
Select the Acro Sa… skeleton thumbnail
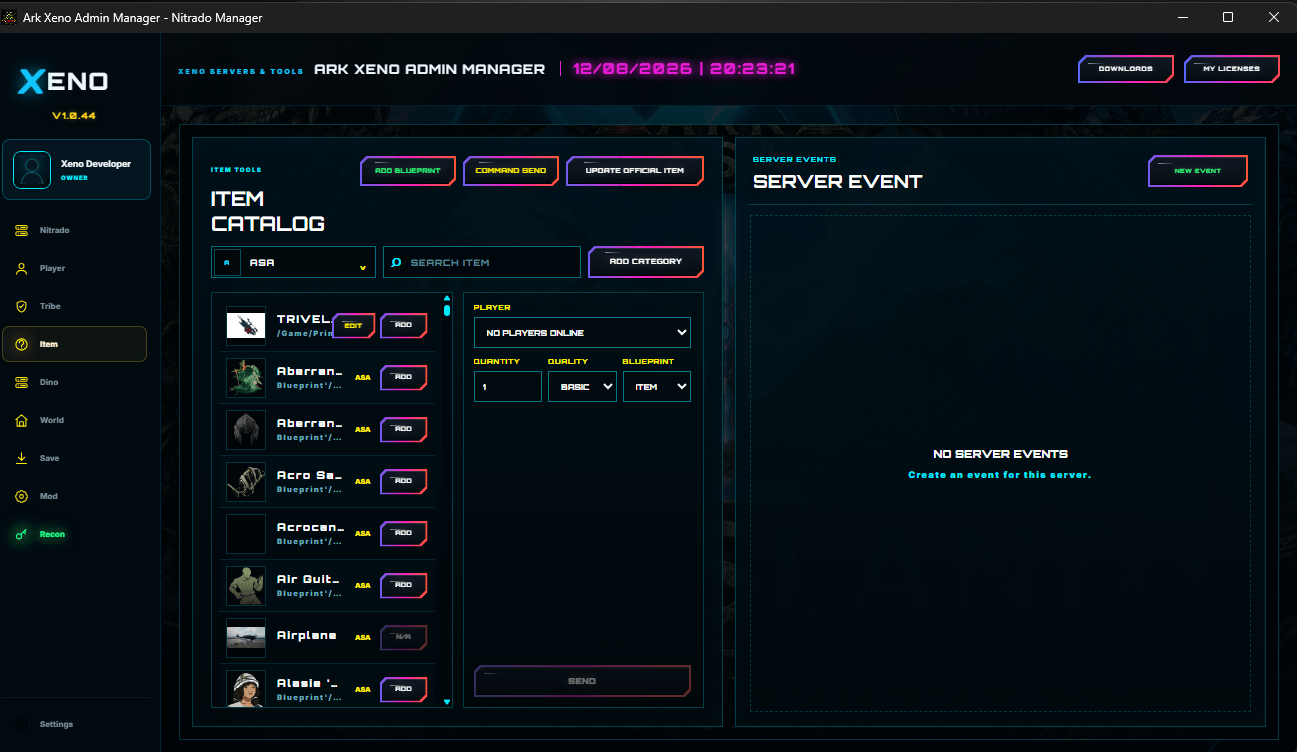tap(246, 481)
